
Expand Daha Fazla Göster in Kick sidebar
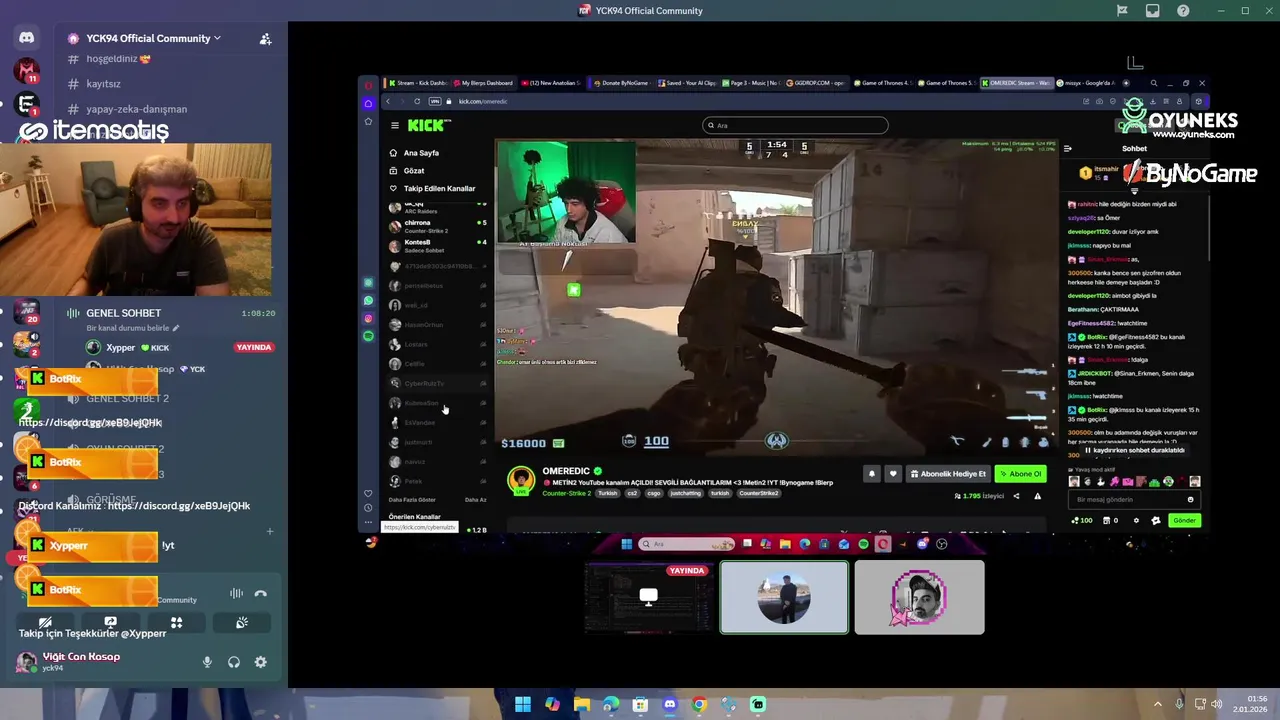tap(412, 500)
